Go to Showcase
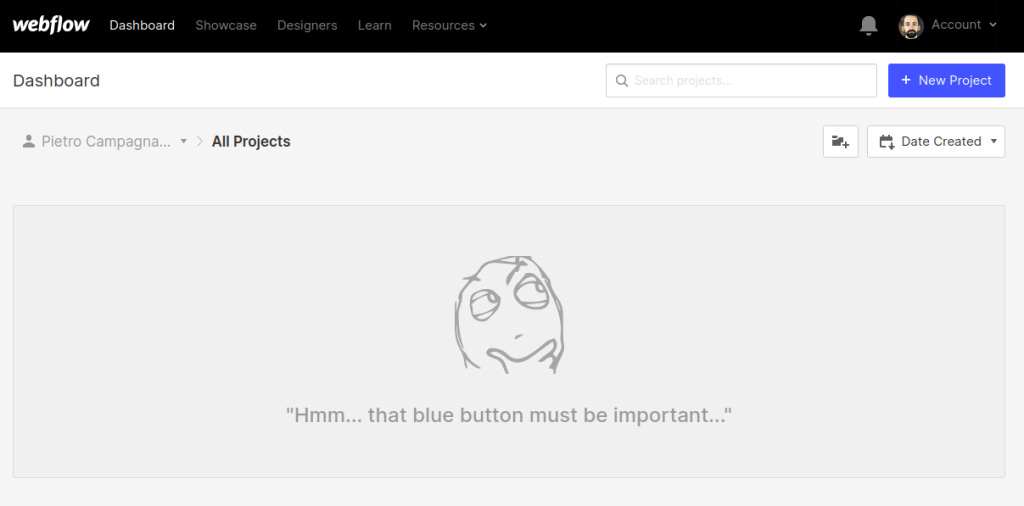This screenshot has height=506, width=1024. click(226, 25)
